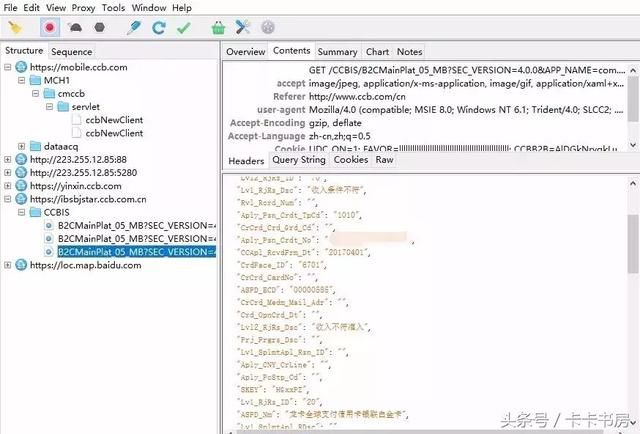Switch to the Query String tab
The height and width of the screenshot is (434, 640).
coord(298,160)
